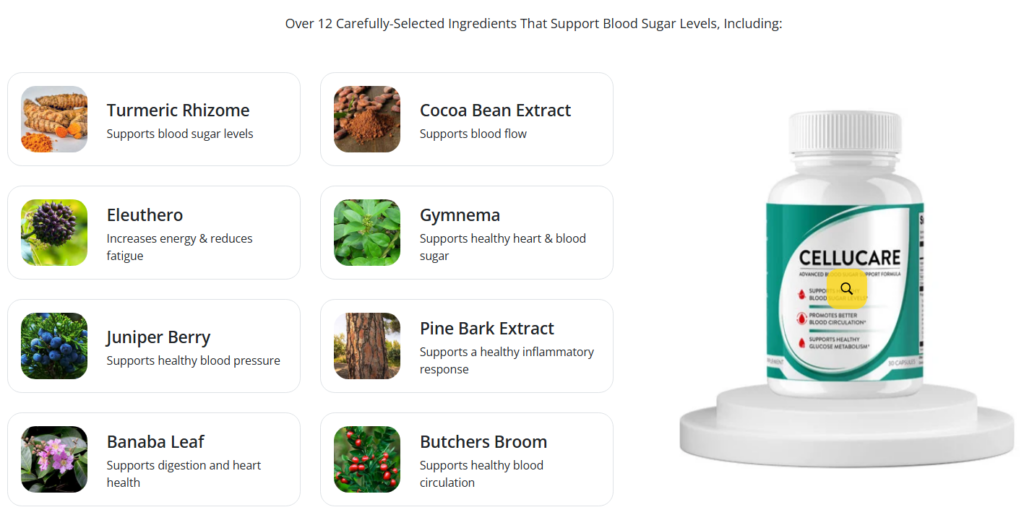Viewport: 1024px width, 515px height.
Task: Click the Butchers Broom berries image
Action: pyautogui.click(x=367, y=459)
